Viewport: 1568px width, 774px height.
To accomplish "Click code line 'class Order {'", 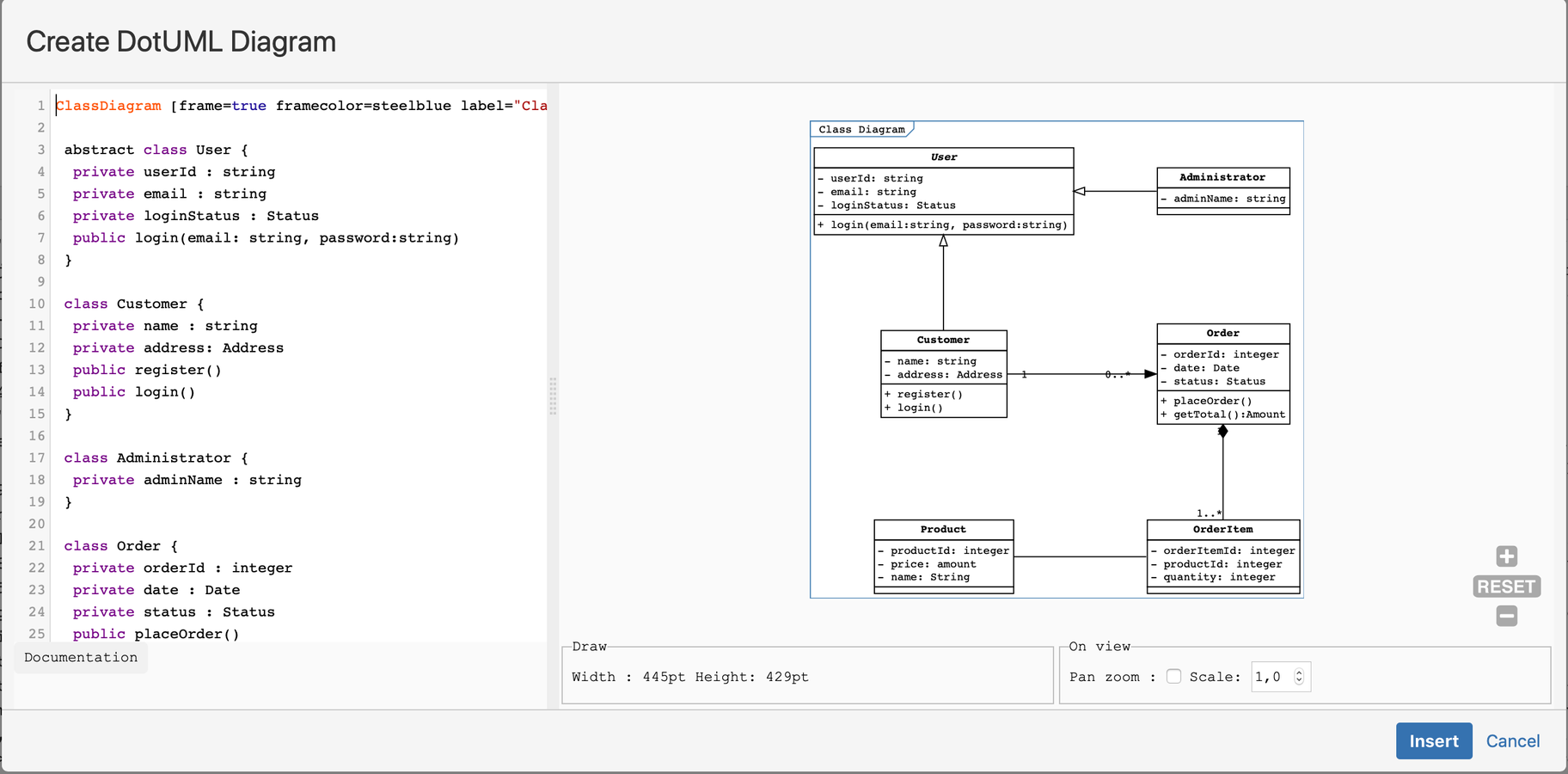I will click(120, 545).
